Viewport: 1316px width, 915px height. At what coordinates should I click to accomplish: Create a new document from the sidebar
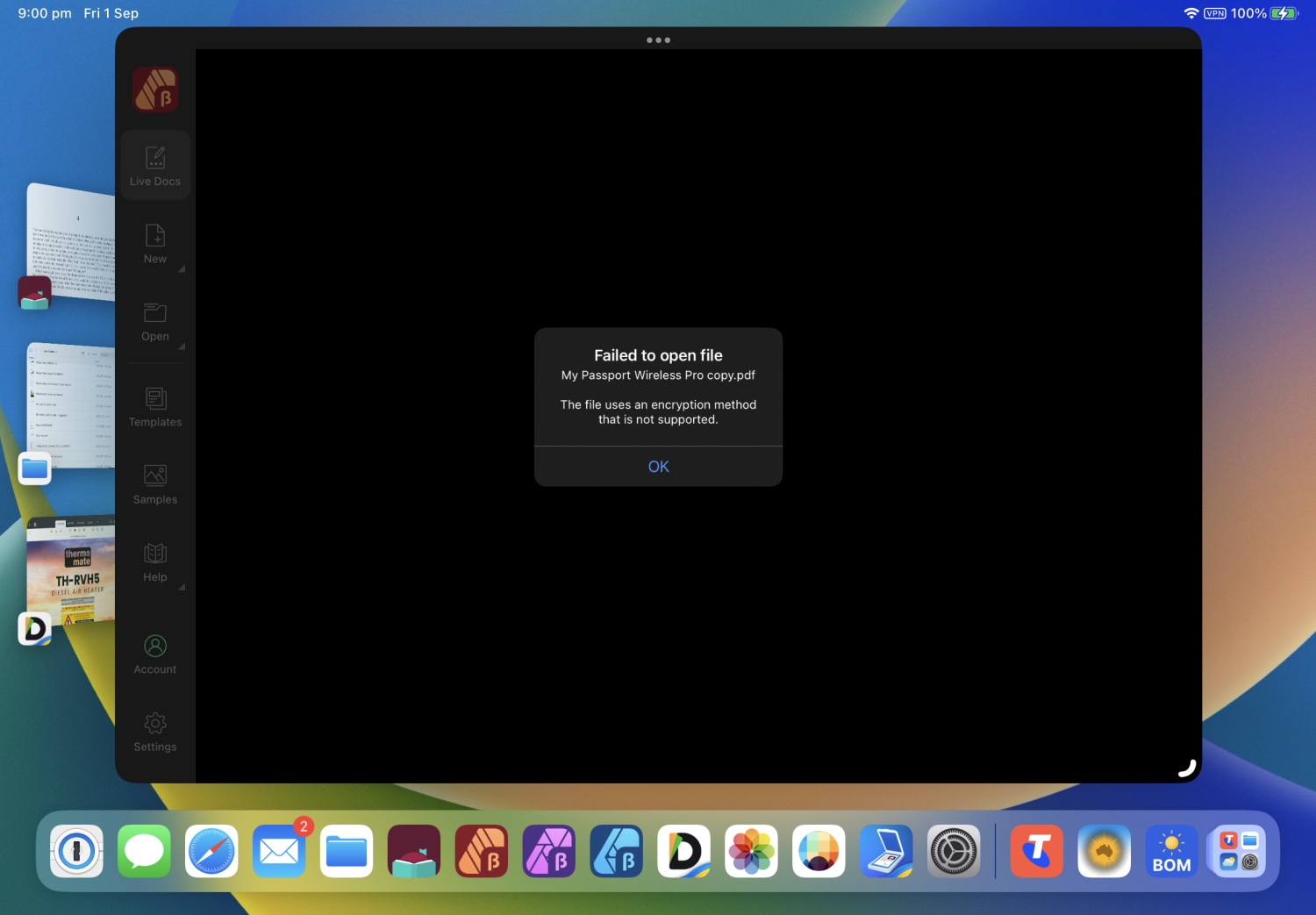pos(154,241)
